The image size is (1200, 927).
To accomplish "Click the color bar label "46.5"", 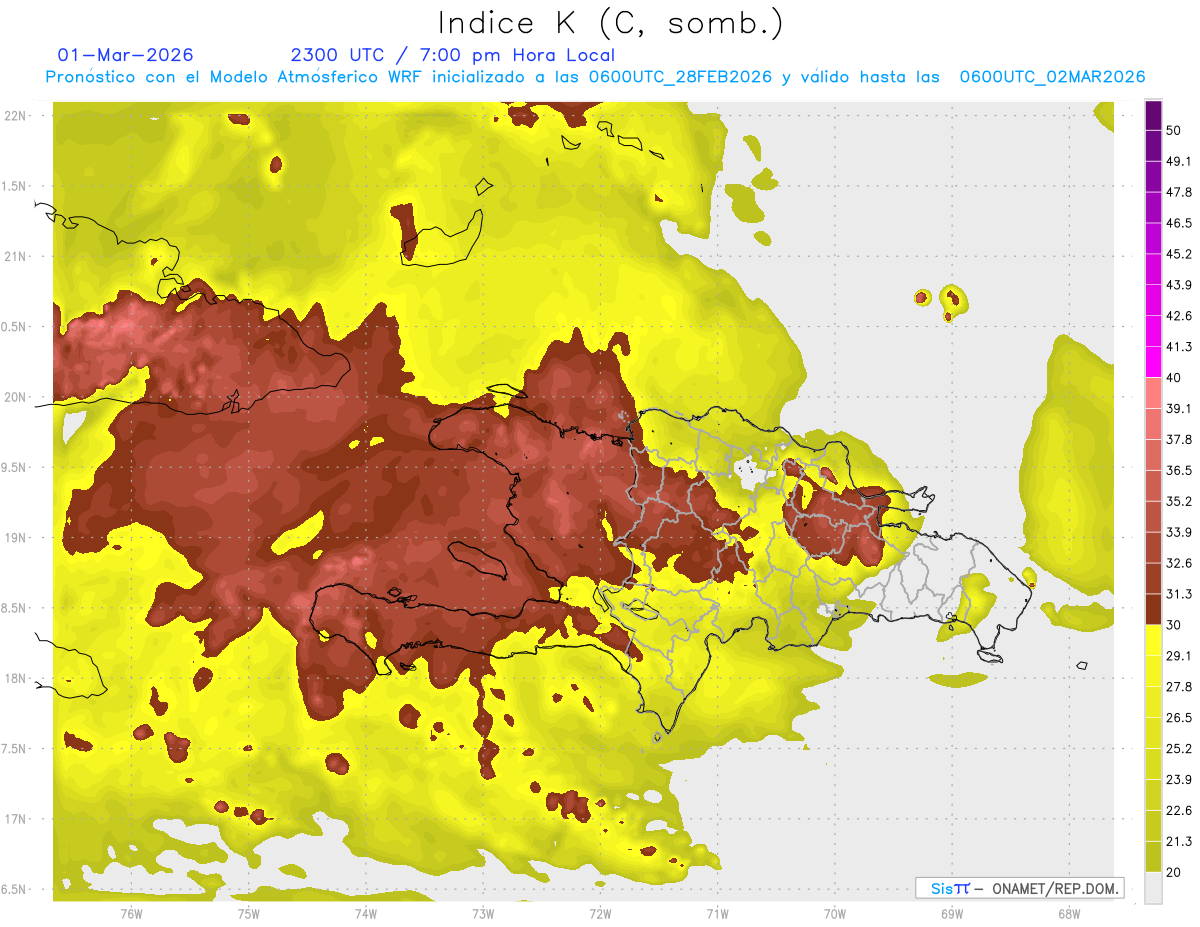I will (1179, 223).
